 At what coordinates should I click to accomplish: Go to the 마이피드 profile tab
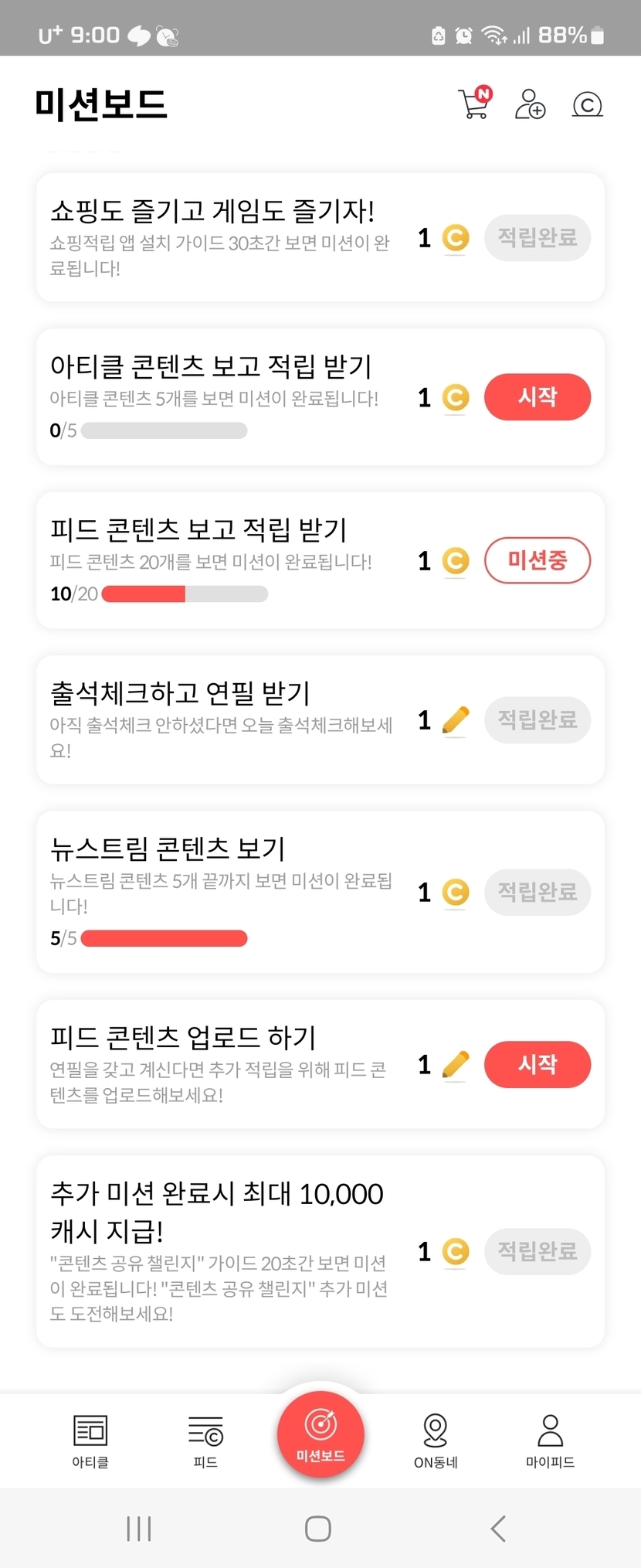pyautogui.click(x=550, y=1440)
